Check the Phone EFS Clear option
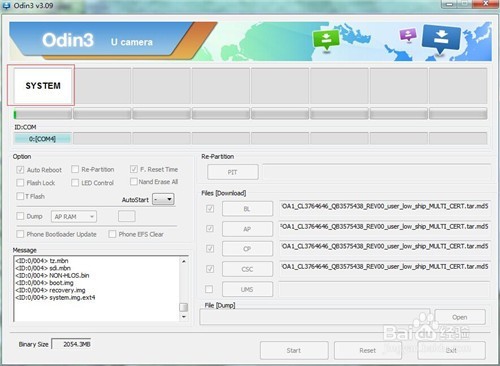Screen dimensions: 500x366 [112, 234]
